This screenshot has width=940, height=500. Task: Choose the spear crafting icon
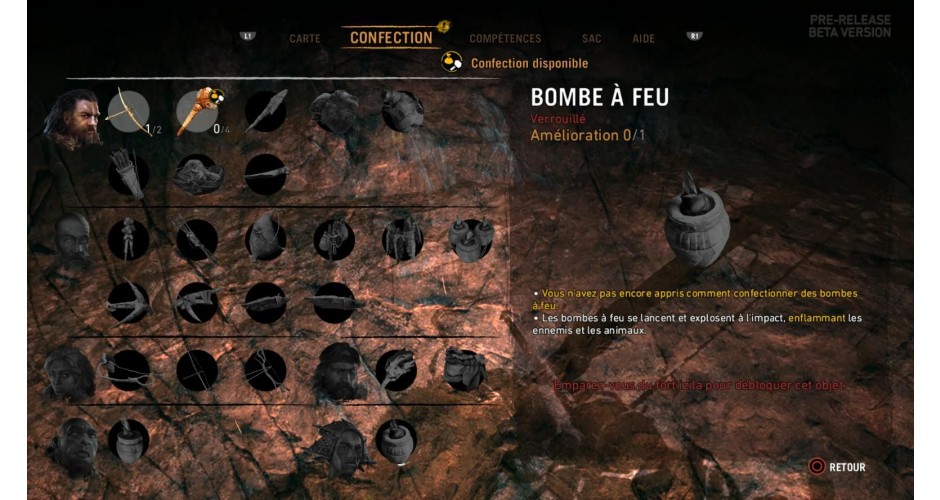pyautogui.click(x=266, y=112)
